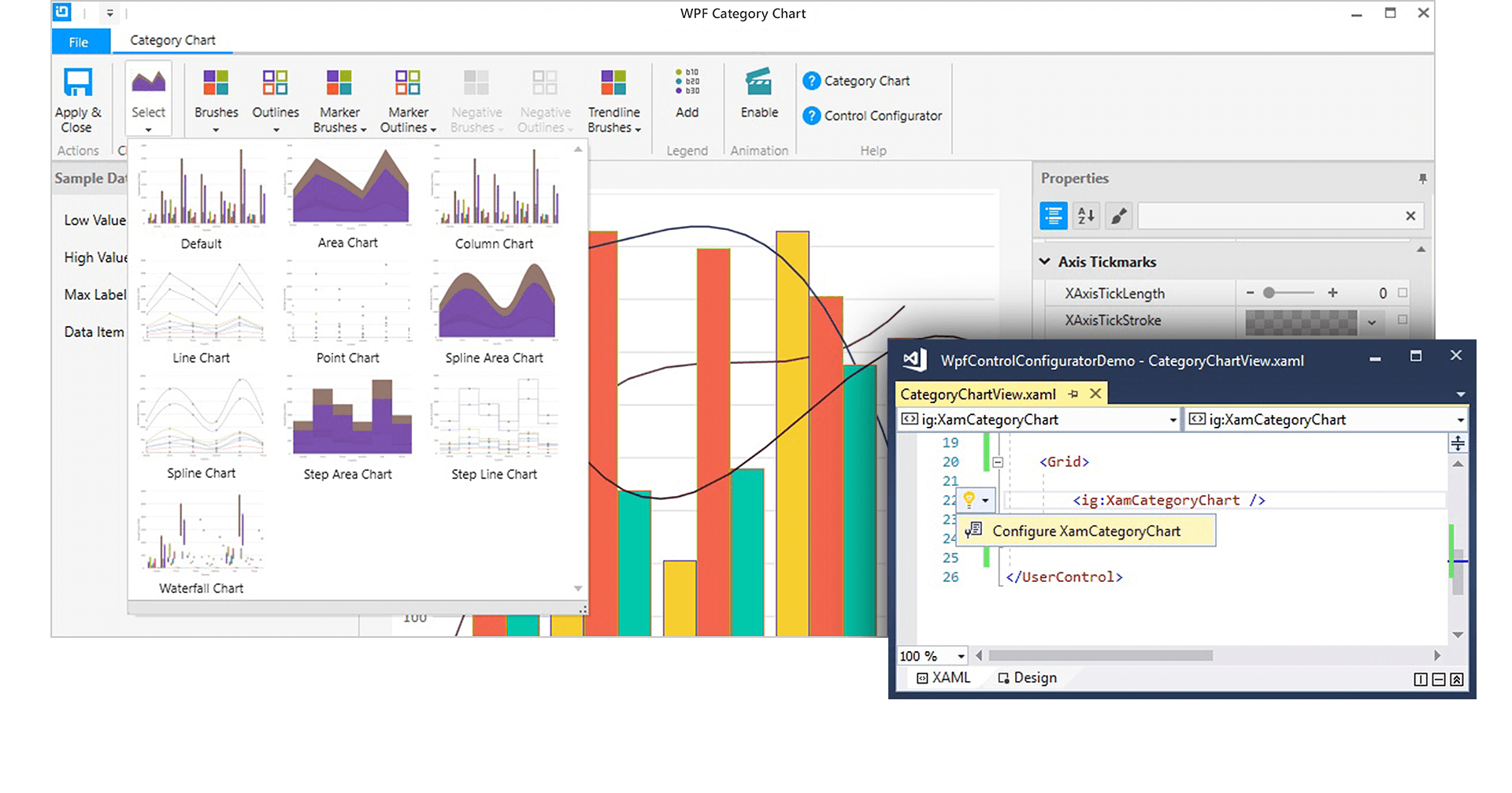This screenshot has width=1512, height=793.
Task: Choose the Step Line Chart thumbnail
Action: coord(495,428)
